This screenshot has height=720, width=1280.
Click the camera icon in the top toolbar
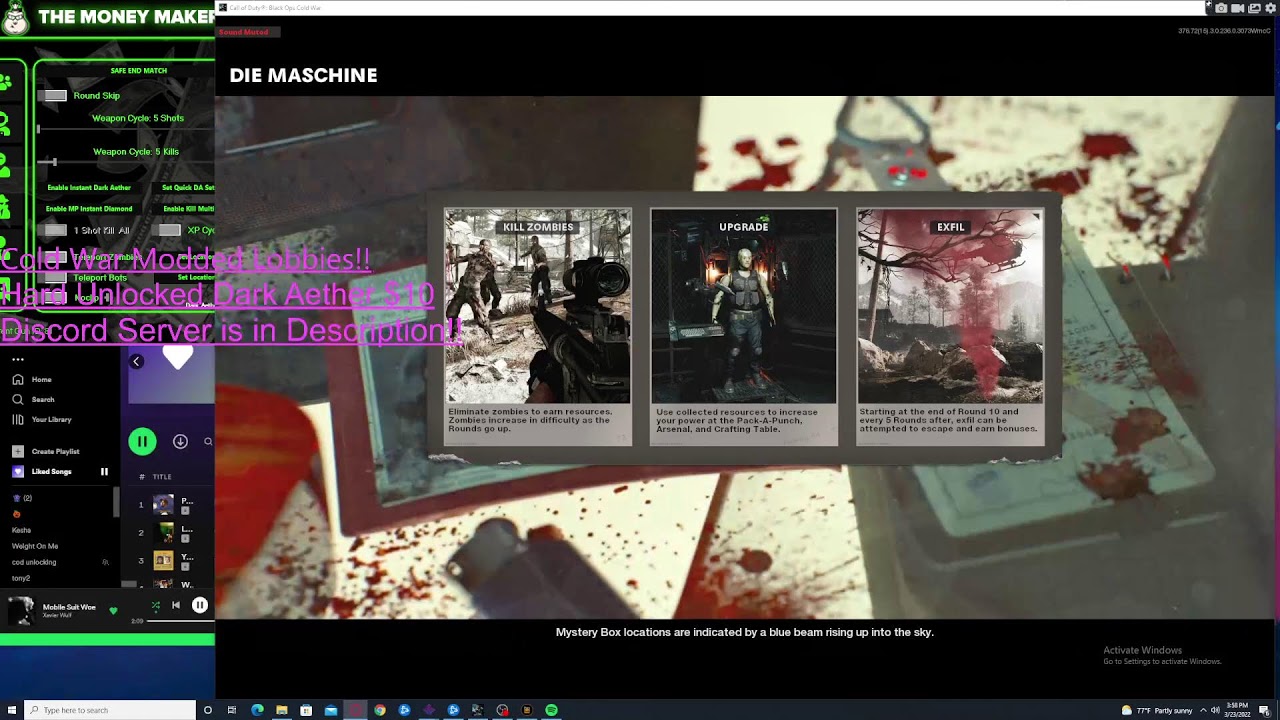pyautogui.click(x=1221, y=8)
